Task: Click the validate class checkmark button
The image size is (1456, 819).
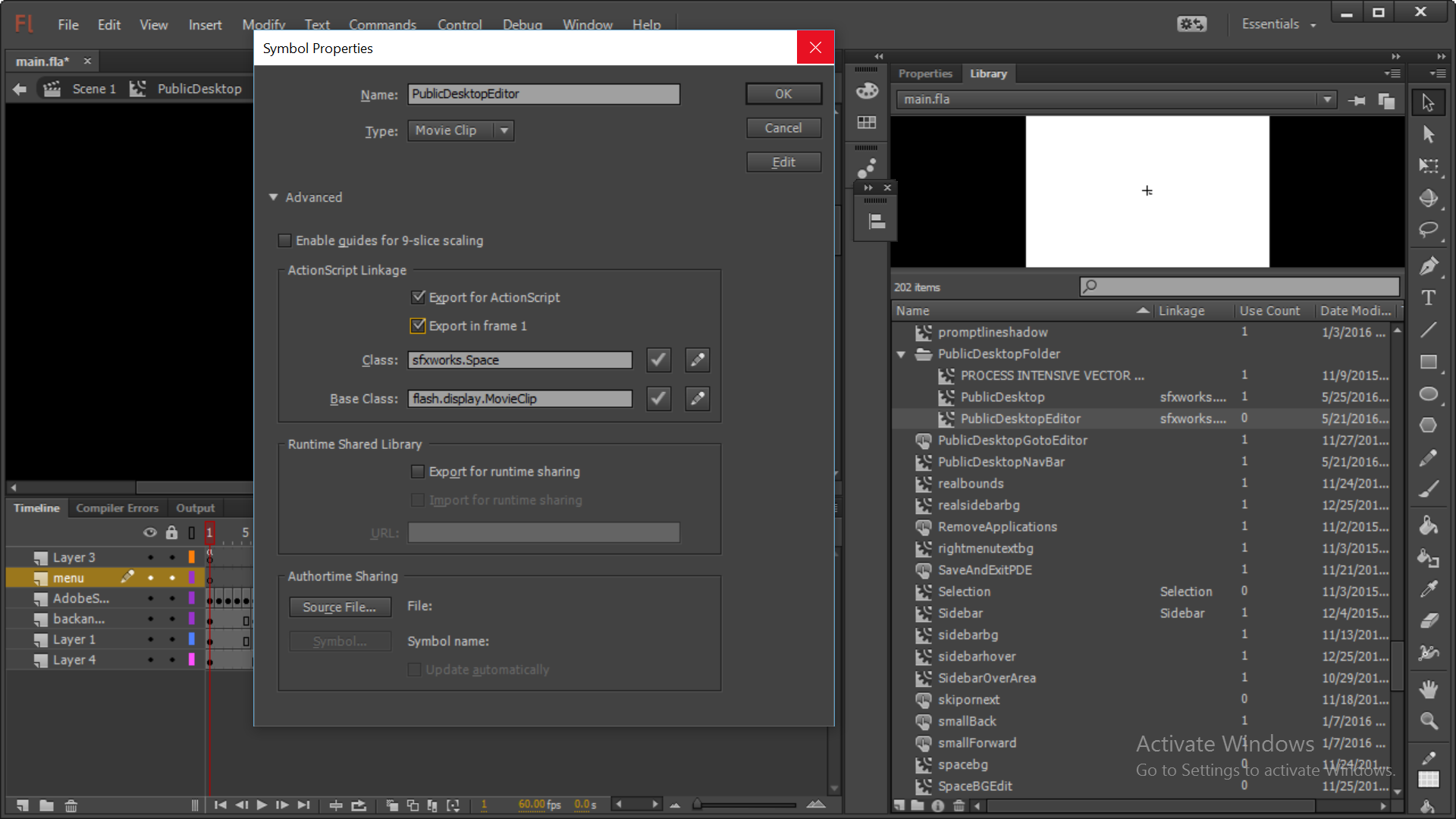Action: click(658, 360)
